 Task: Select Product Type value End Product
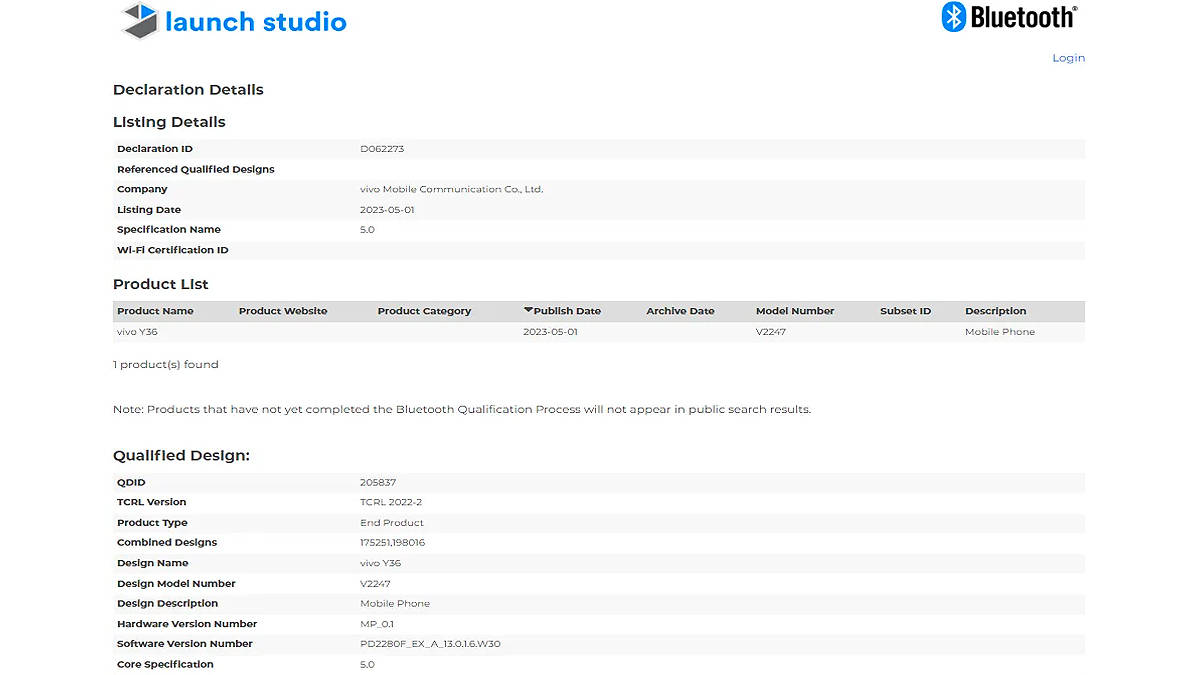[392, 523]
